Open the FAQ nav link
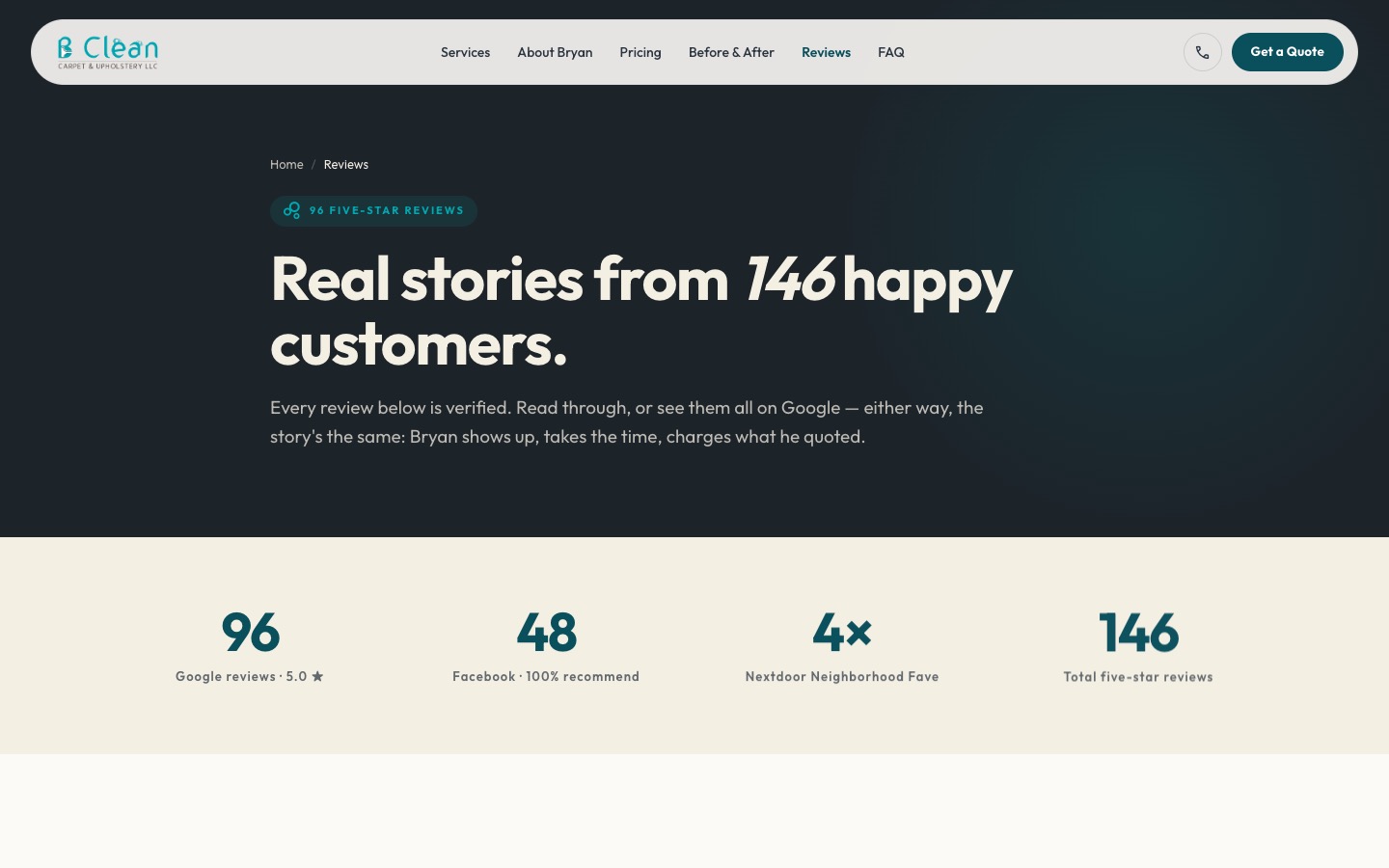The height and width of the screenshot is (868, 1389). coord(890,52)
